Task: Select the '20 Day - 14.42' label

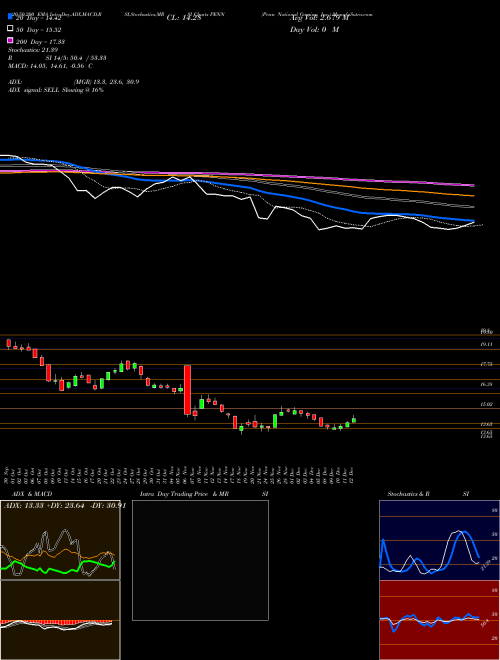Action: pyautogui.click(x=39, y=18)
